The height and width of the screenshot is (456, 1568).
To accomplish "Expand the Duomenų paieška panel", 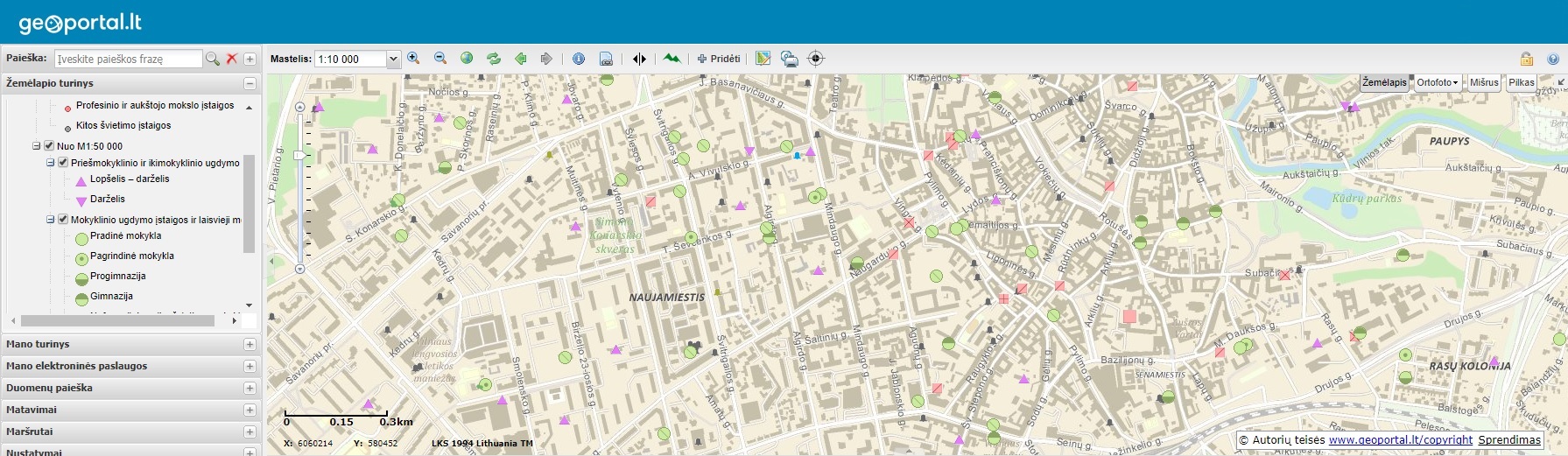I will click(x=250, y=388).
